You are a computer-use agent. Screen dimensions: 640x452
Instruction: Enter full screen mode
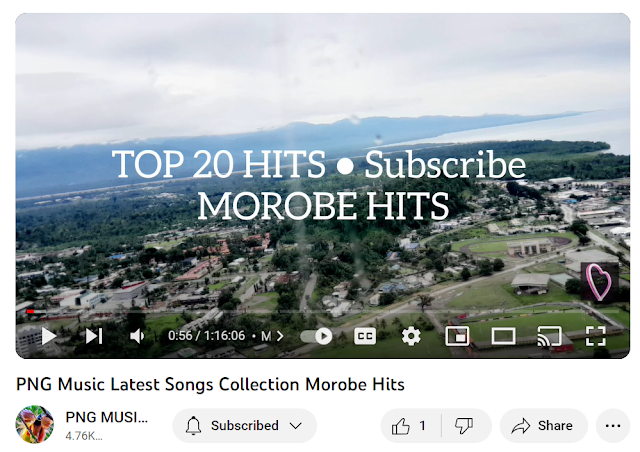point(596,336)
